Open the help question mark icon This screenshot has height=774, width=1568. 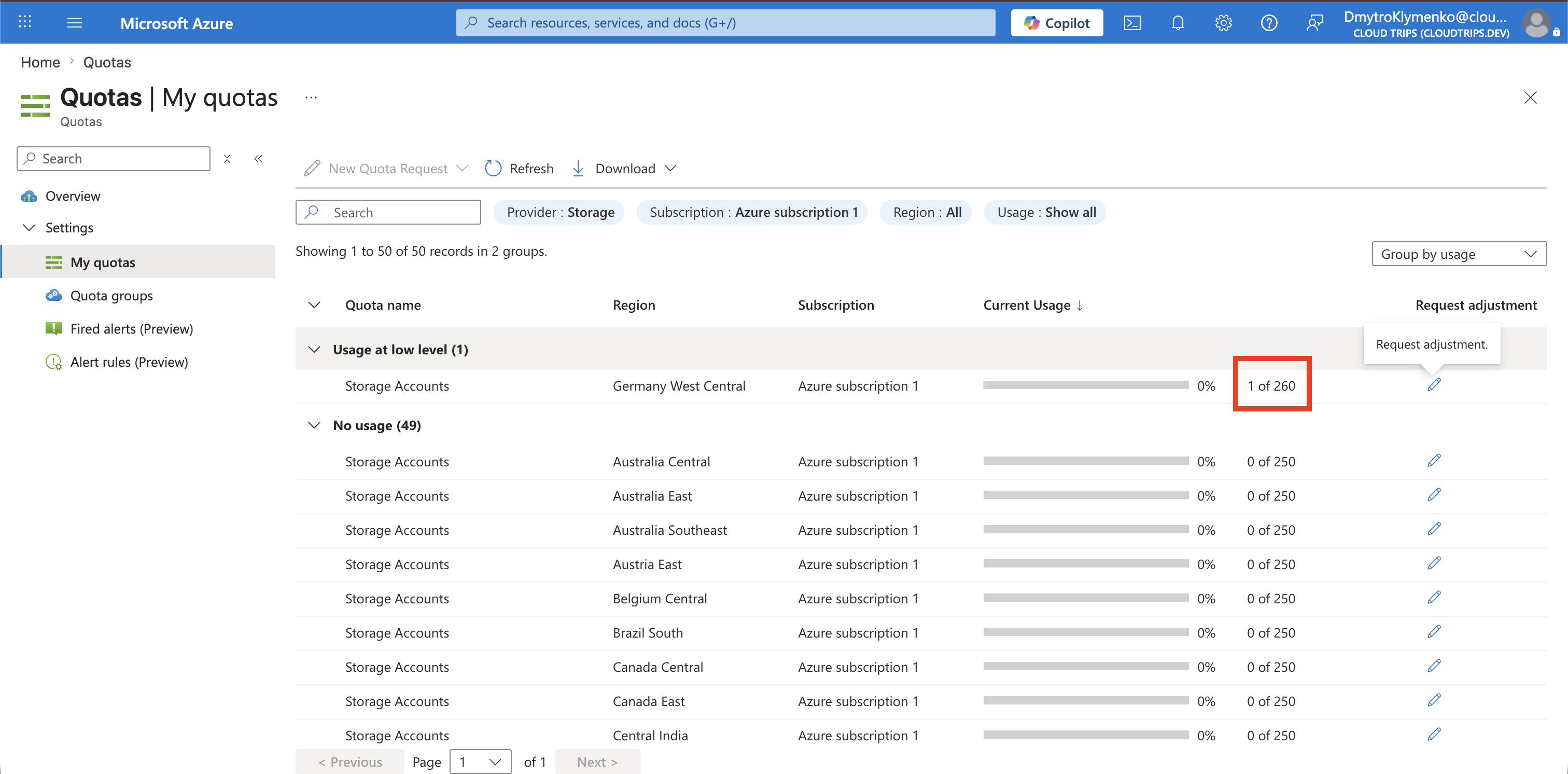(x=1268, y=23)
